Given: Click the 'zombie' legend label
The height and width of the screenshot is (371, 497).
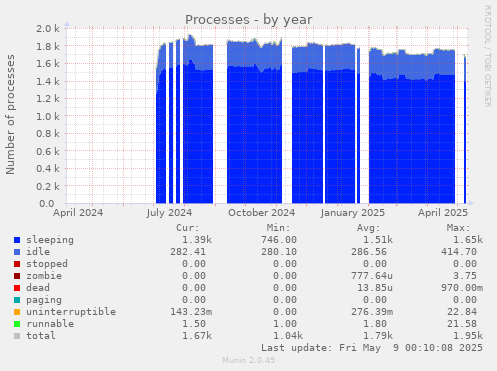Looking at the screenshot, I should [x=44, y=276].
